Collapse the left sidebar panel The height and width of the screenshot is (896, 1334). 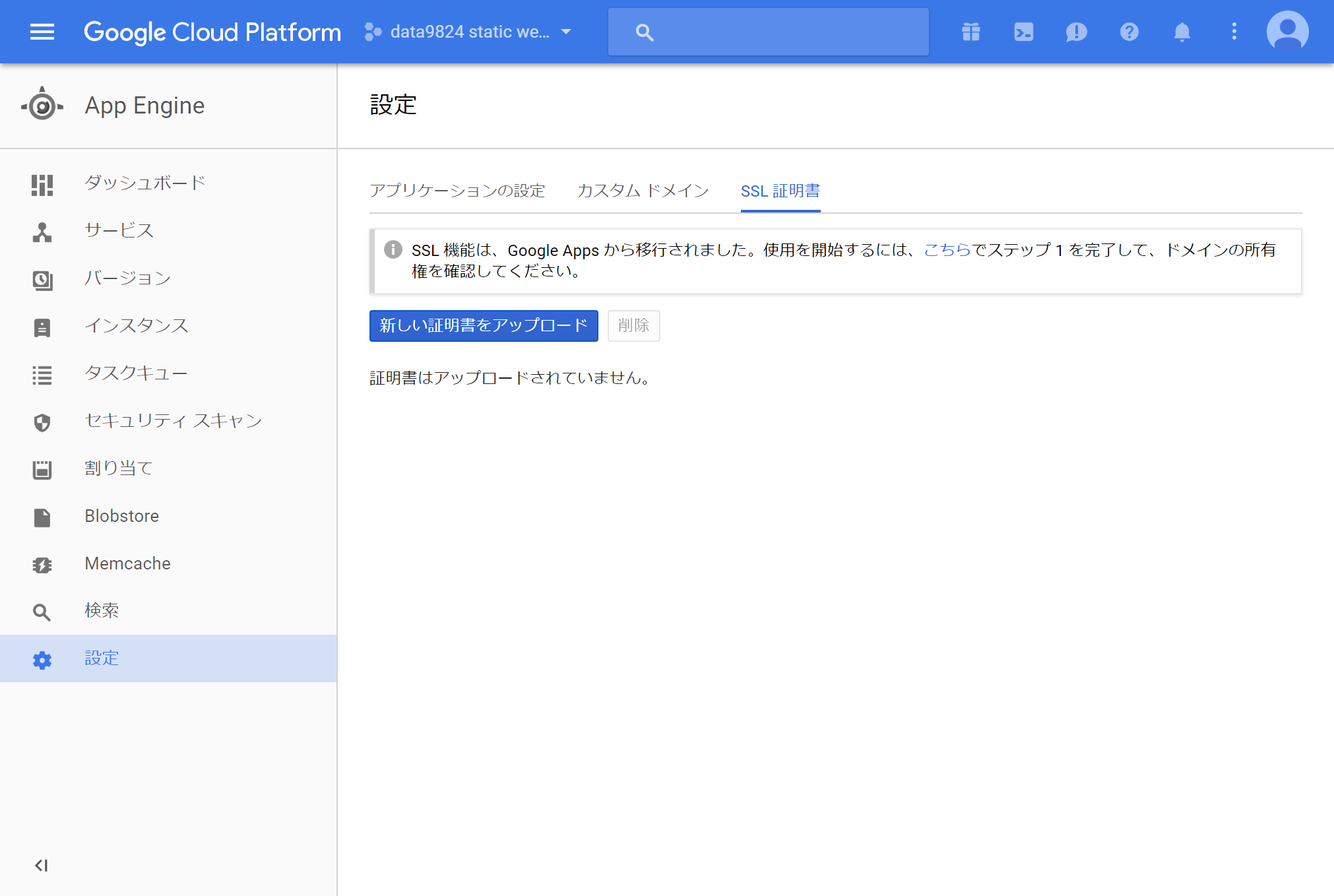pyautogui.click(x=42, y=866)
